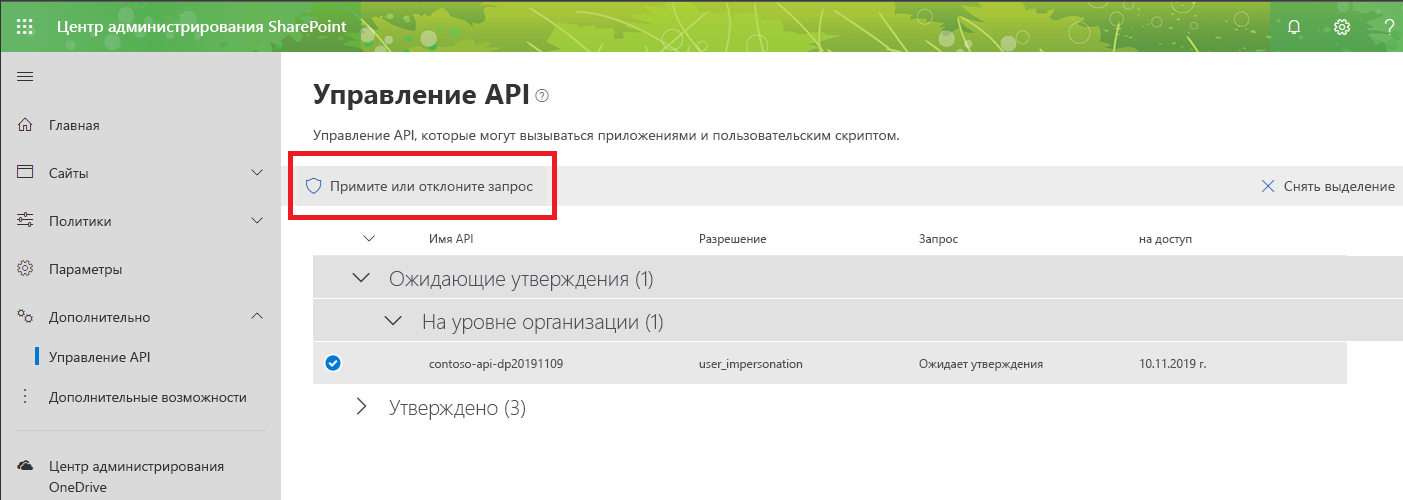This screenshot has width=1403, height=500.
Task: Click the OneDrive cloud icon
Action: (x=26, y=466)
